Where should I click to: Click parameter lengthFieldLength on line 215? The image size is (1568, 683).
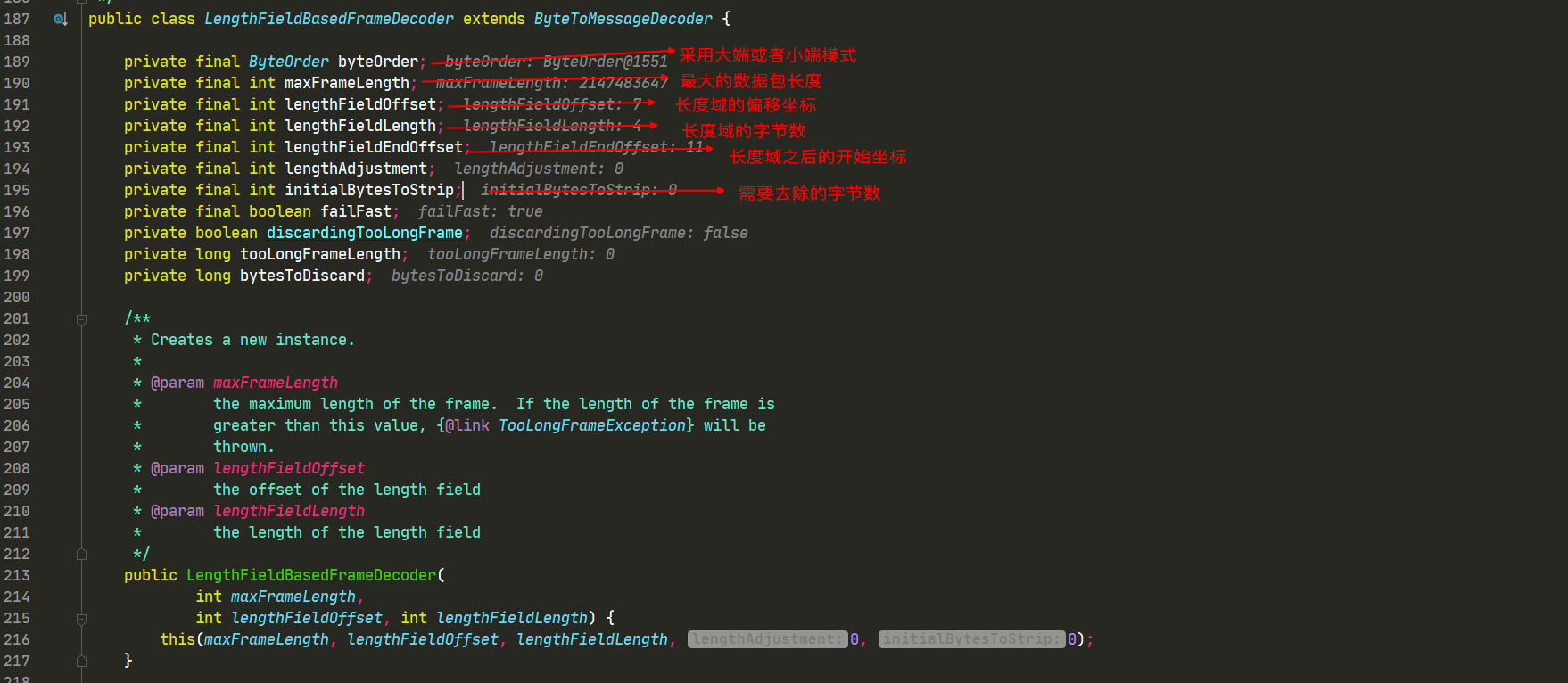512,618
